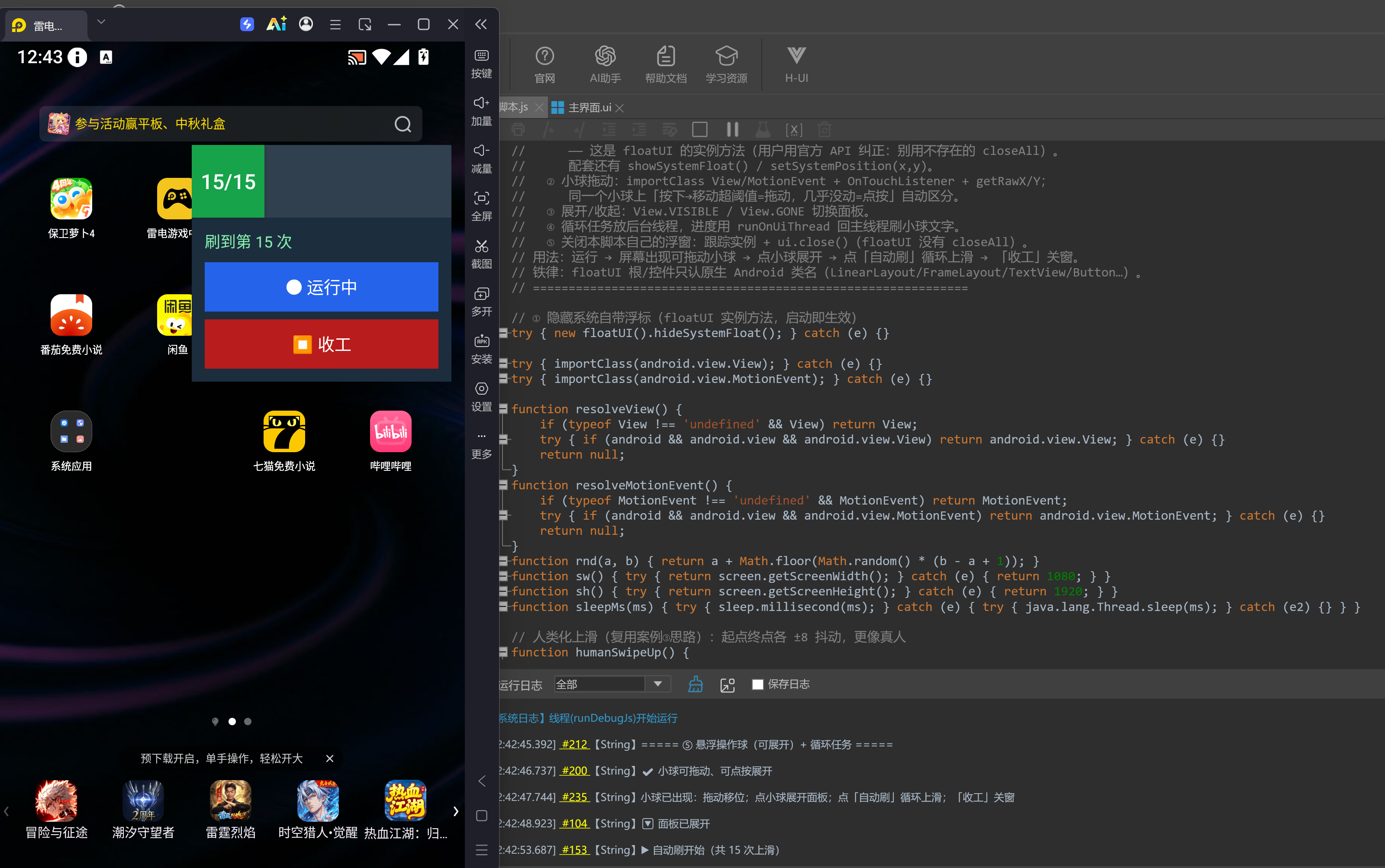Screen dimensions: 1385x868
Task: Click the blue 运行中 button
Action: point(321,287)
